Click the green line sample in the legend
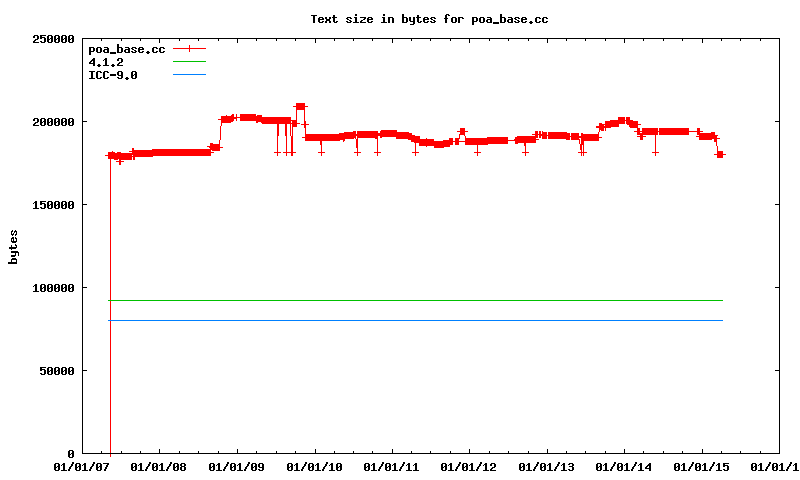The image size is (800, 480). coord(189,62)
